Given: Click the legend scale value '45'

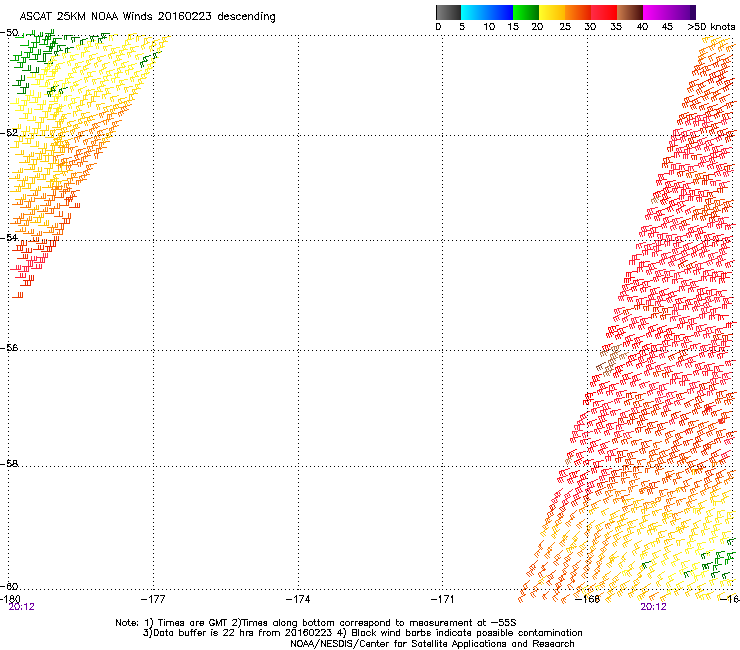Looking at the screenshot, I should point(667,27).
